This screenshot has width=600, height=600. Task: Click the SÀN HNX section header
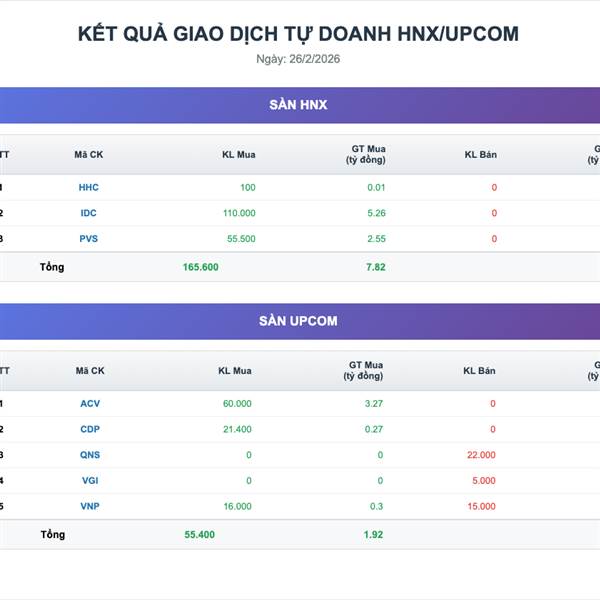point(298,105)
